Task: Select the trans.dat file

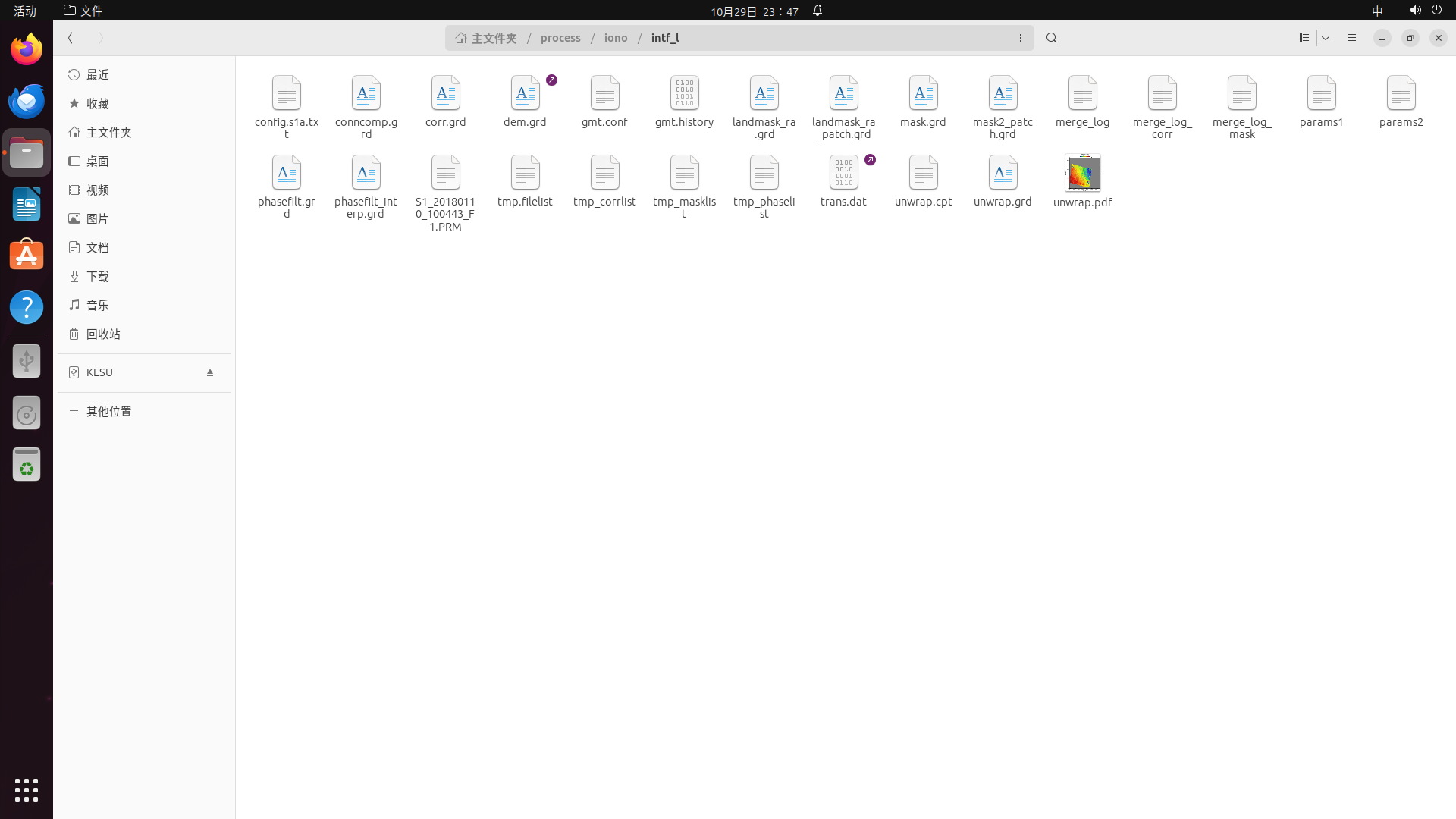Action: tap(843, 173)
